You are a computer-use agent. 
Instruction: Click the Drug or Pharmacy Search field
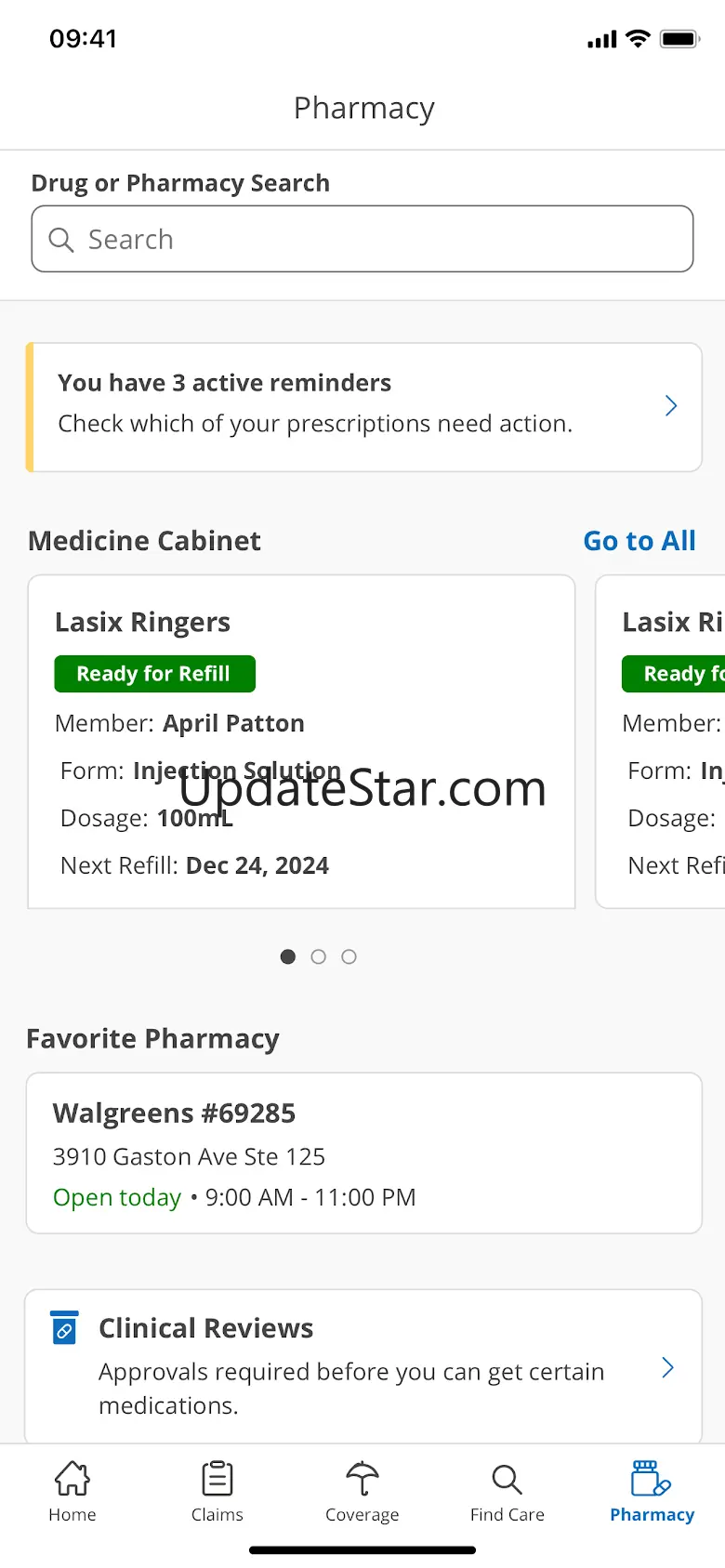click(362, 239)
